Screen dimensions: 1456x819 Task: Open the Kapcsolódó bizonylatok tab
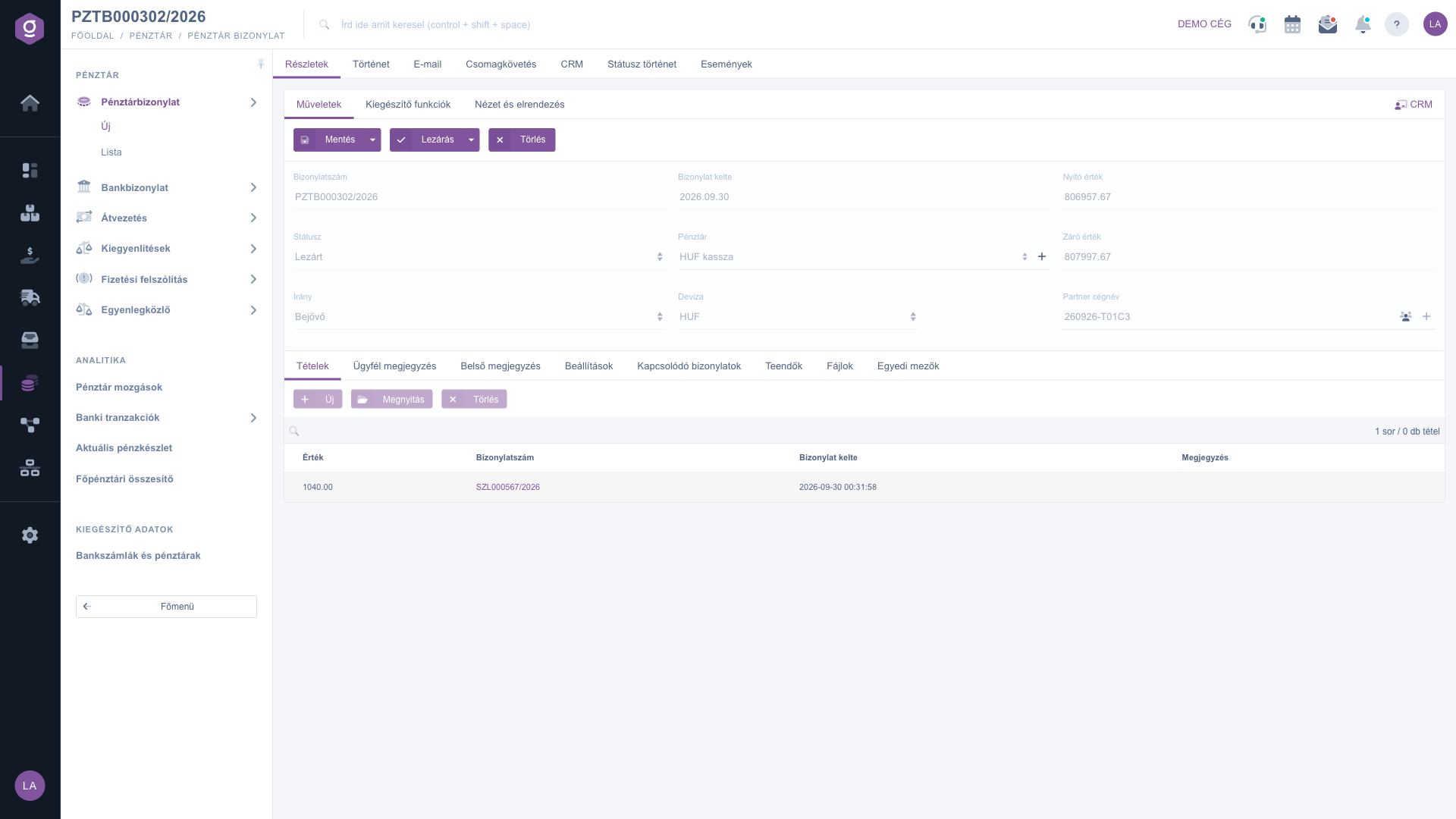pos(689,366)
